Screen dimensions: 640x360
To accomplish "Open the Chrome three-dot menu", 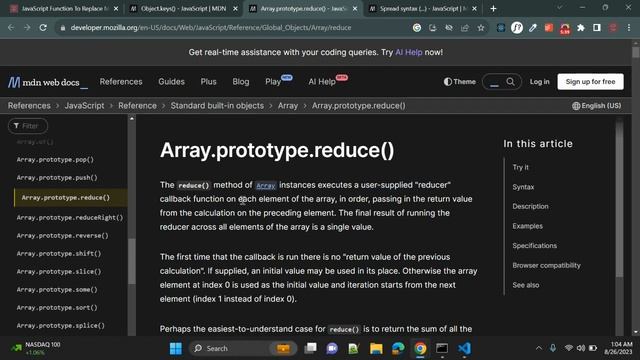I will [629, 28].
